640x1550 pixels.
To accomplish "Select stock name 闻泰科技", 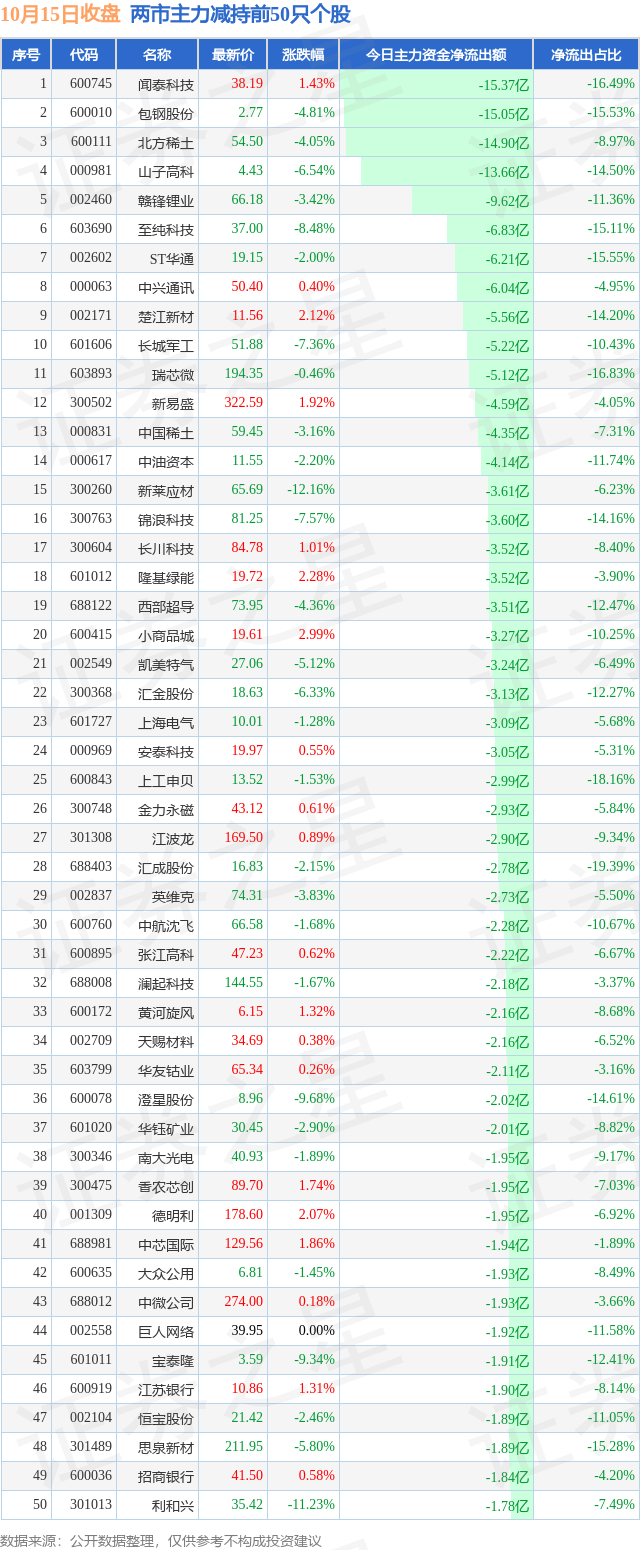I will pyautogui.click(x=166, y=84).
